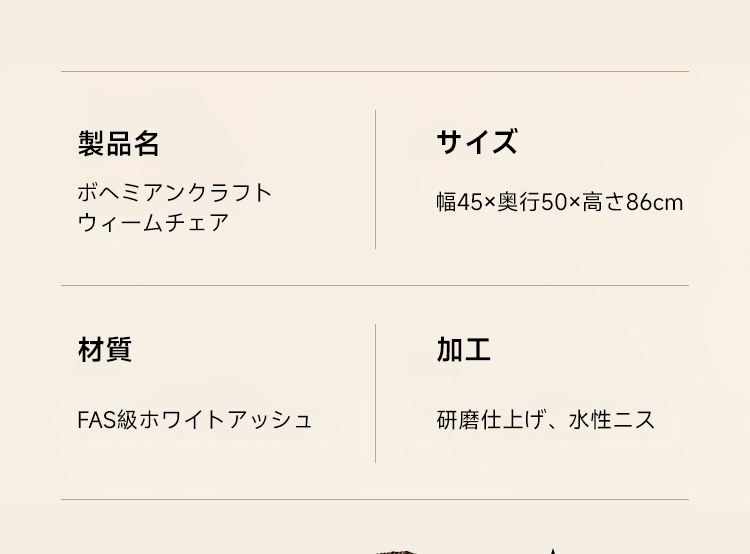
Task: Click the サイズ heading
Action: tap(477, 142)
